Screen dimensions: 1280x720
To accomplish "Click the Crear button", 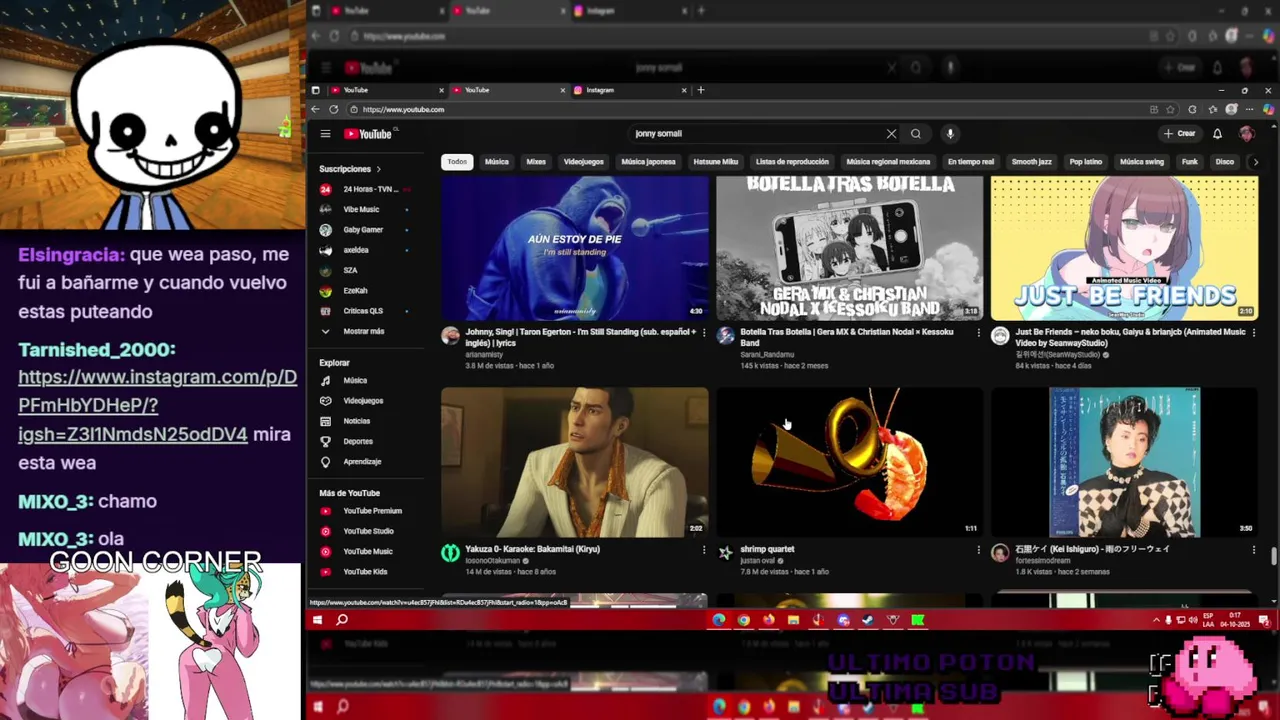I will tap(1180, 133).
